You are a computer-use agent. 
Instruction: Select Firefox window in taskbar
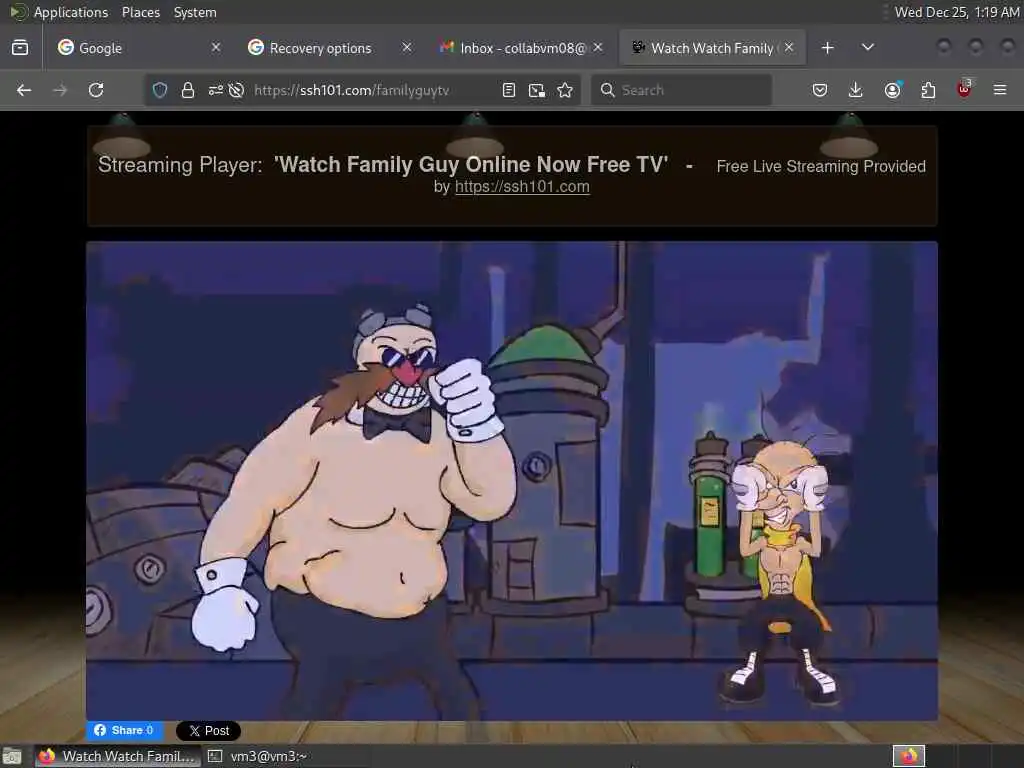tap(117, 757)
